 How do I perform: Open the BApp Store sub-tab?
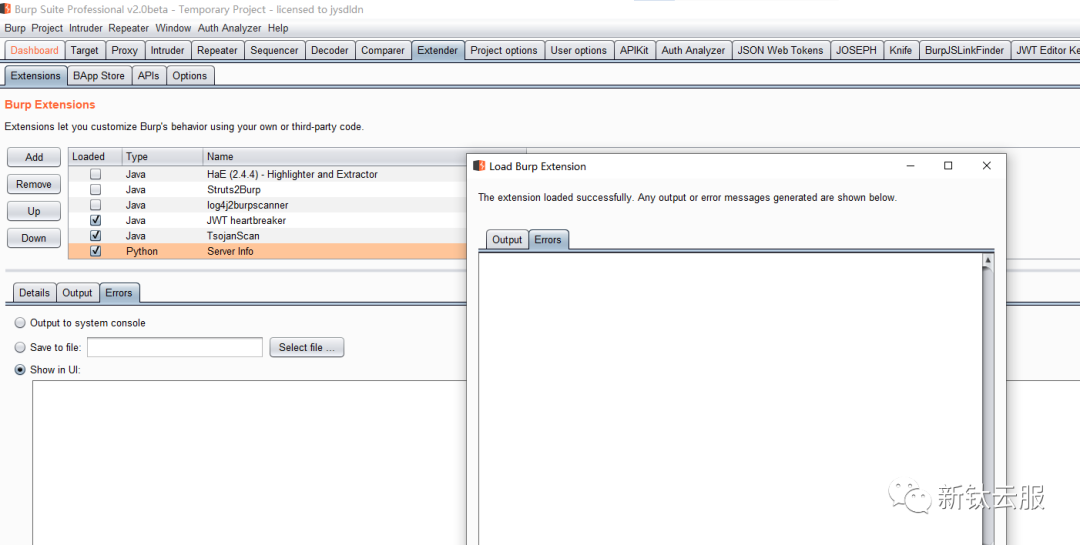click(99, 76)
